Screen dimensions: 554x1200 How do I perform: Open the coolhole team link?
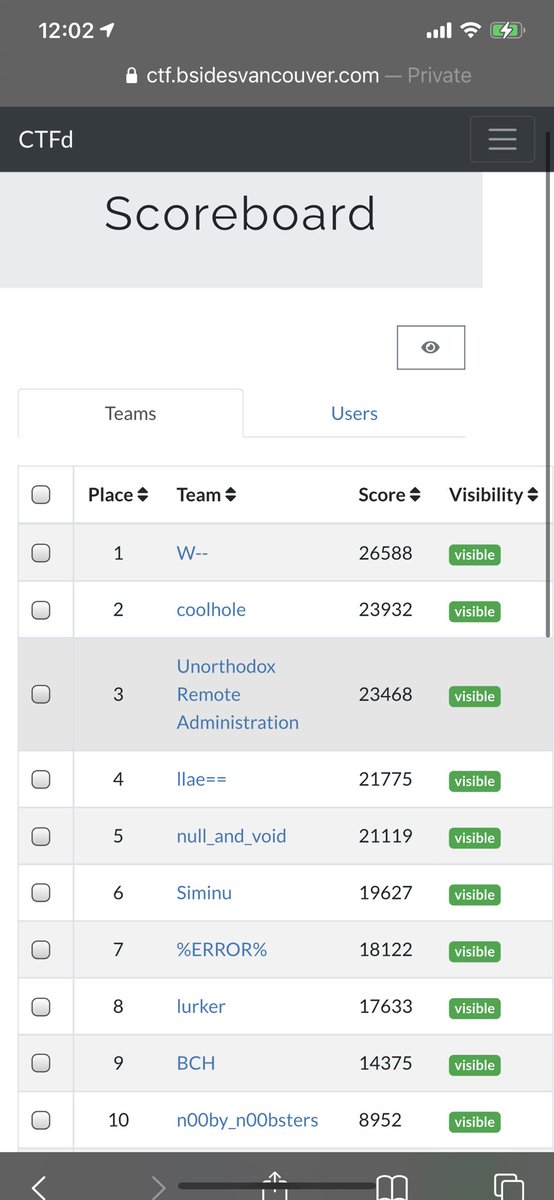(211, 609)
